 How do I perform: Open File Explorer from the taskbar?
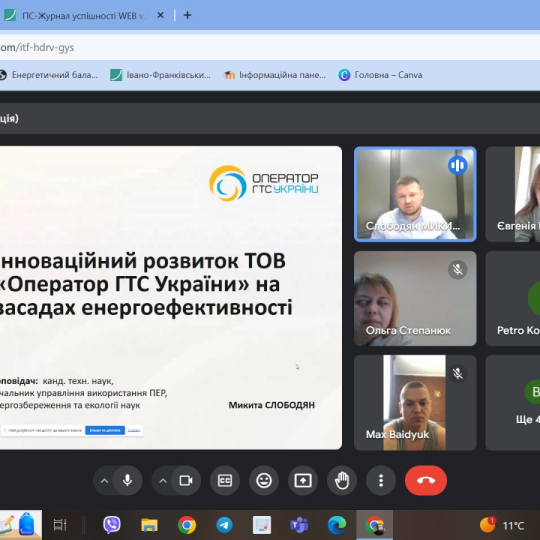(x=149, y=525)
